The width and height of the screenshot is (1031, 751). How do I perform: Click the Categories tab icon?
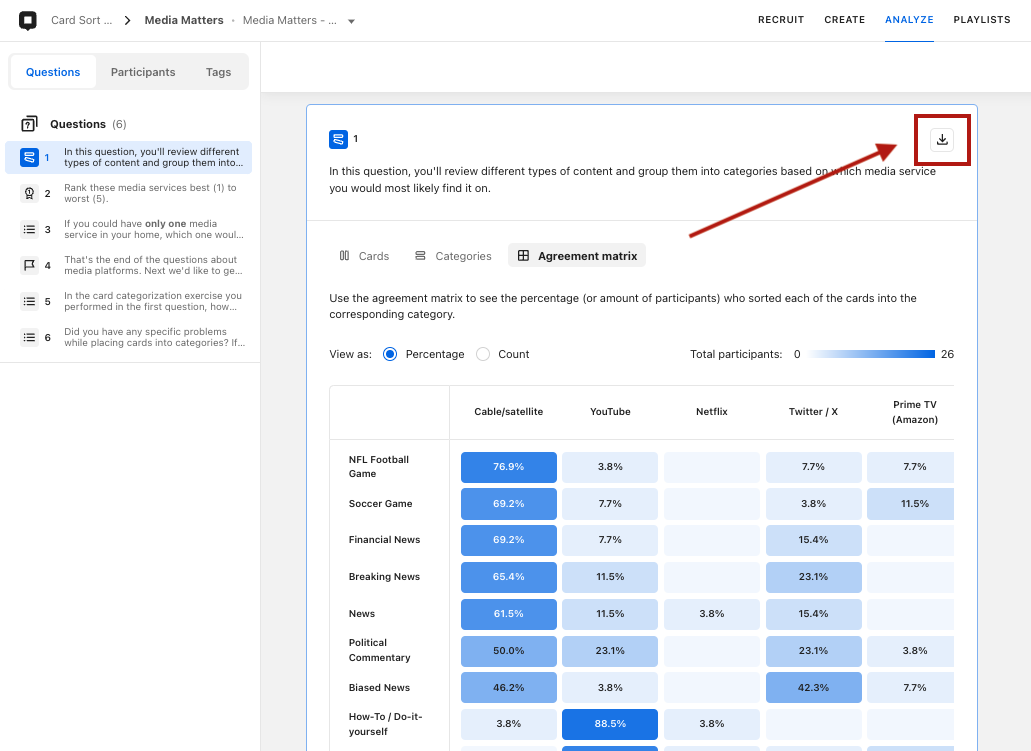[x=420, y=256]
